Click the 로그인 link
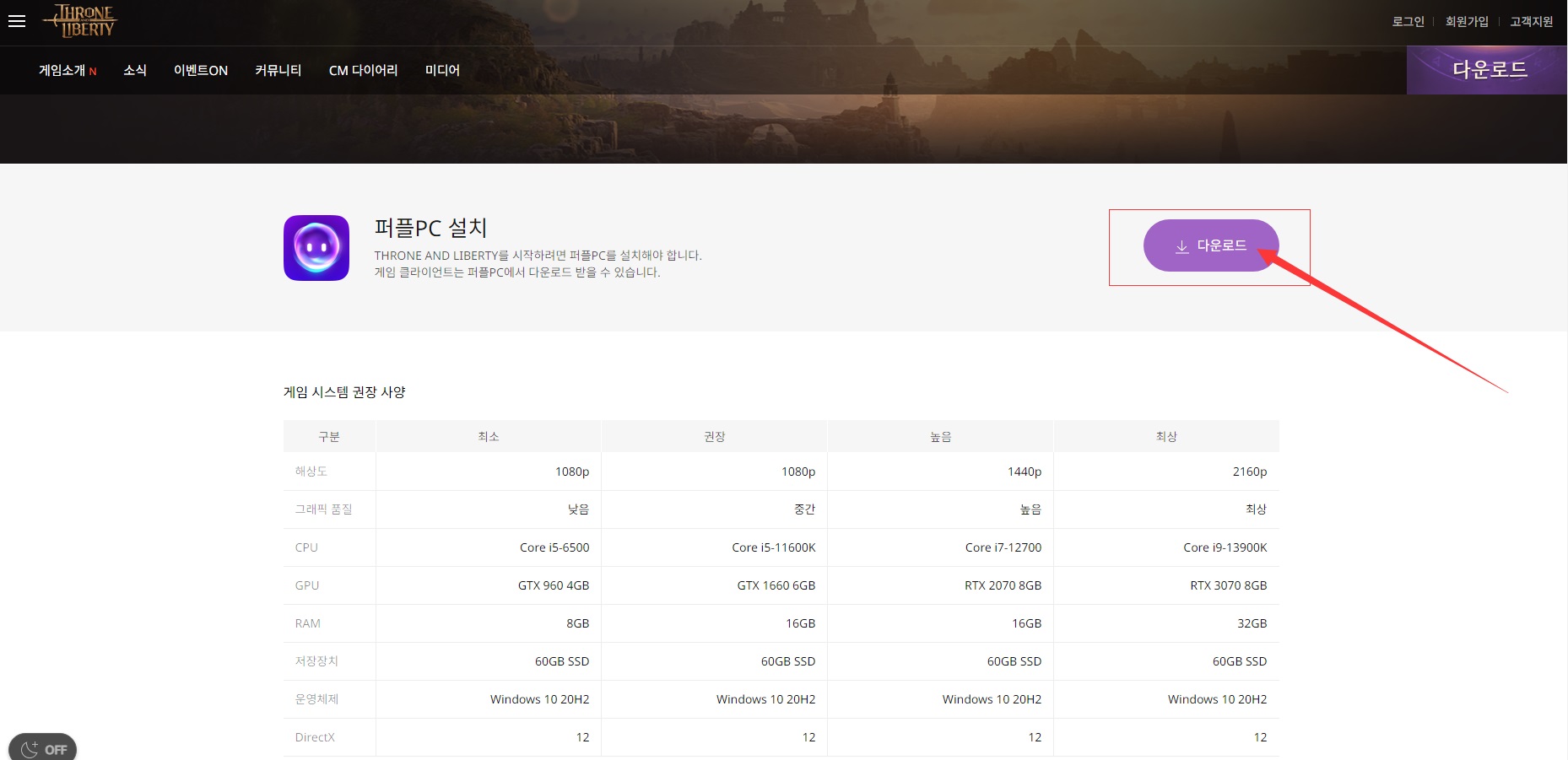The height and width of the screenshot is (760, 1568). click(x=1408, y=21)
